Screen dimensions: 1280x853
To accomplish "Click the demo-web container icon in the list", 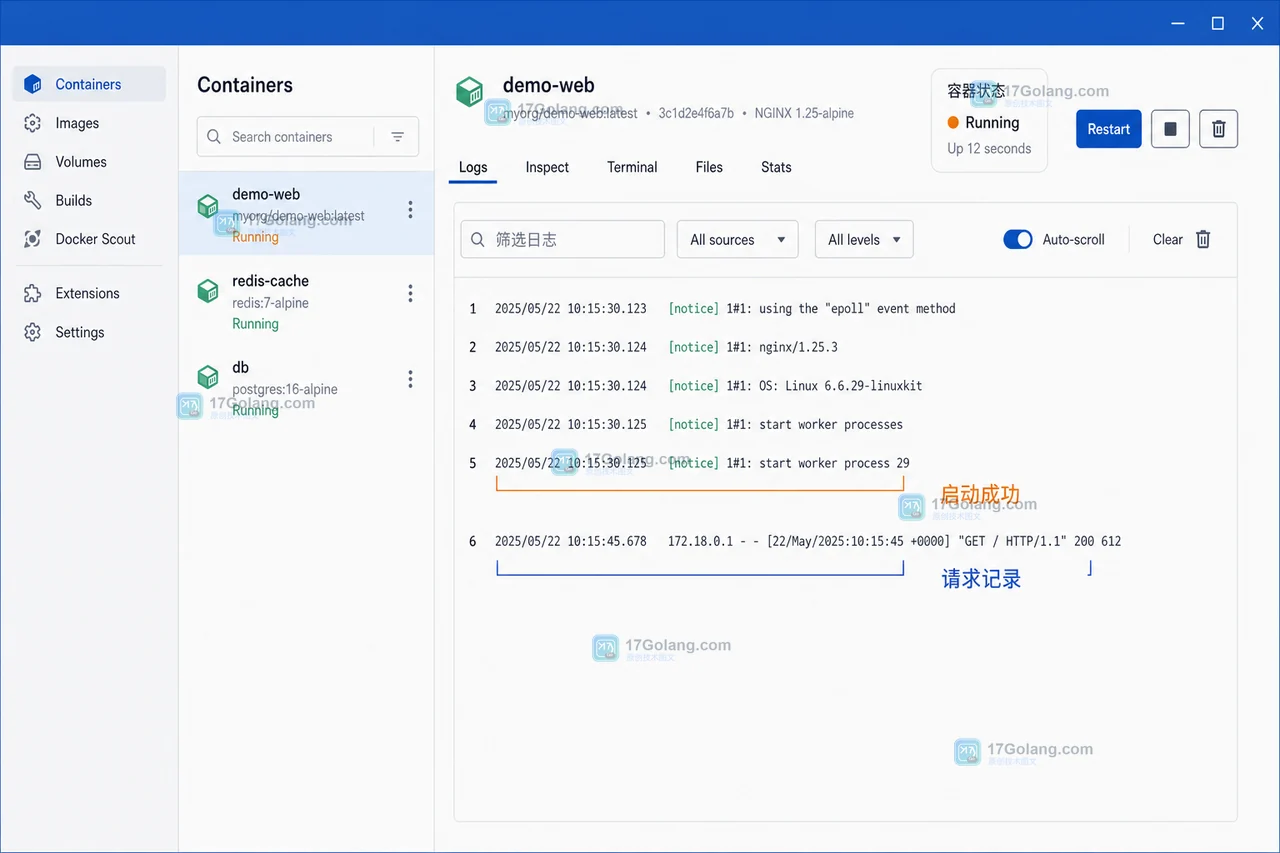I will coord(208,206).
